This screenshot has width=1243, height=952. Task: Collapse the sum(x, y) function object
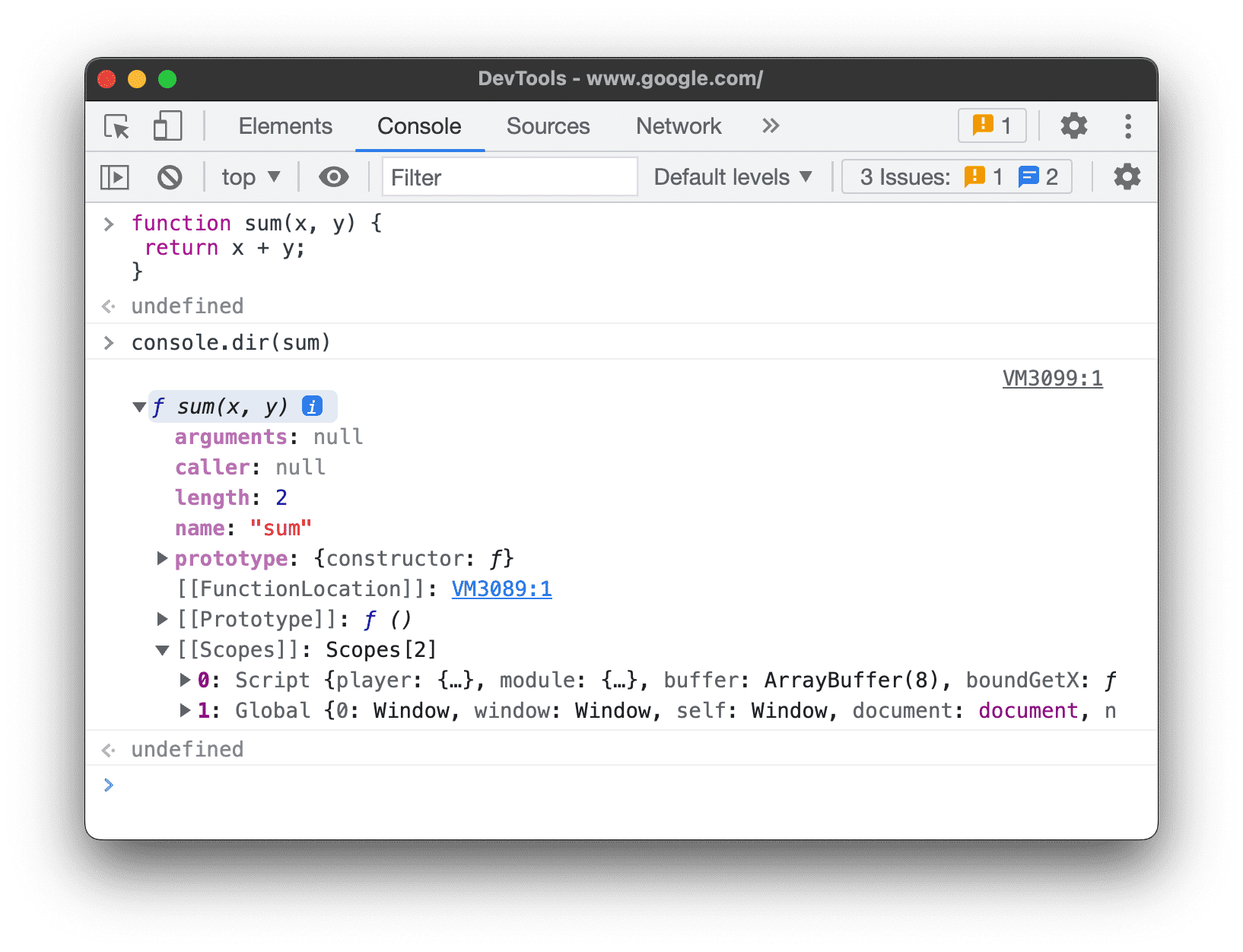(x=139, y=408)
